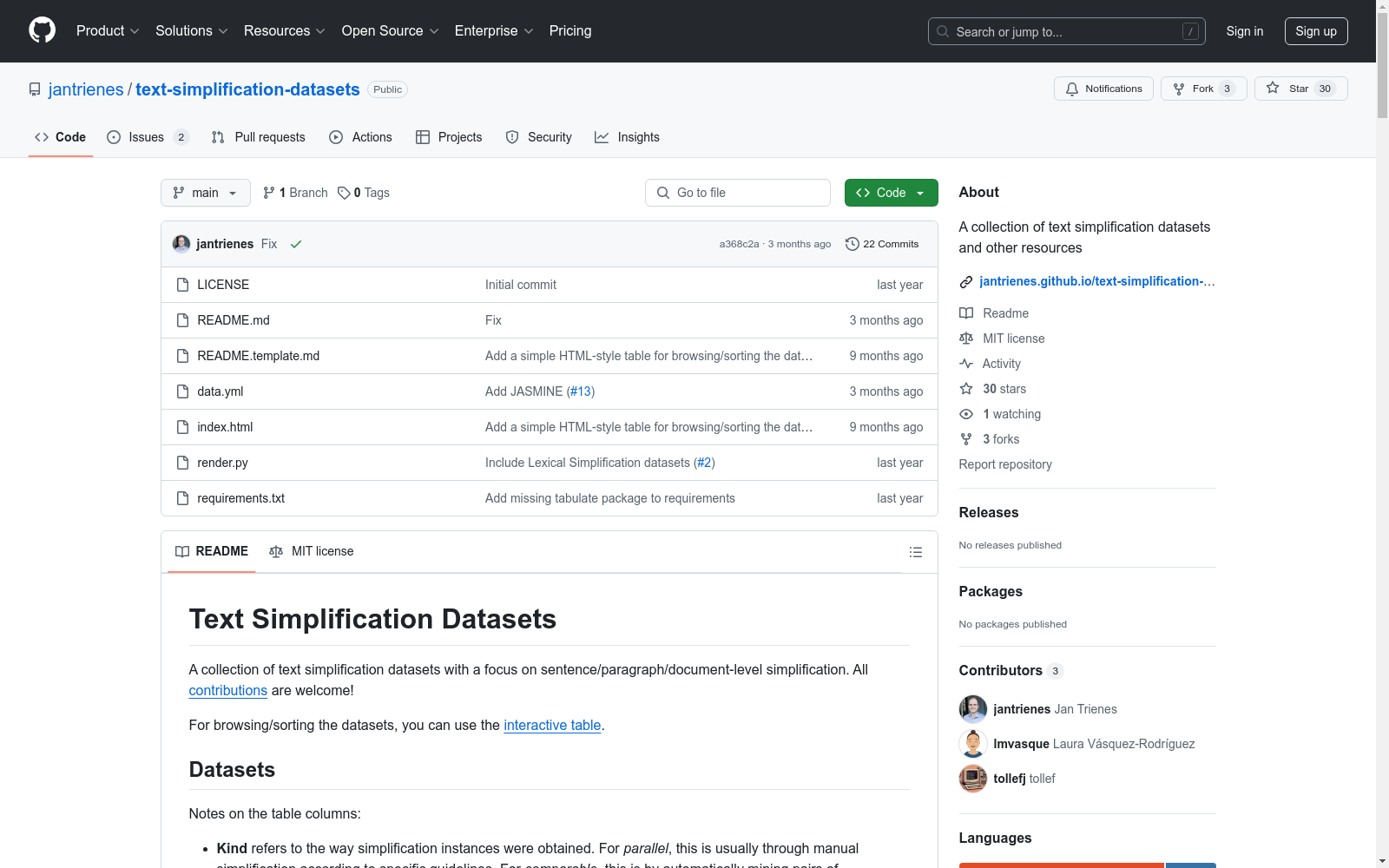Image resolution: width=1389 pixels, height=868 pixels.
Task: Open the Readme book icon in About
Action: pyautogui.click(x=966, y=313)
